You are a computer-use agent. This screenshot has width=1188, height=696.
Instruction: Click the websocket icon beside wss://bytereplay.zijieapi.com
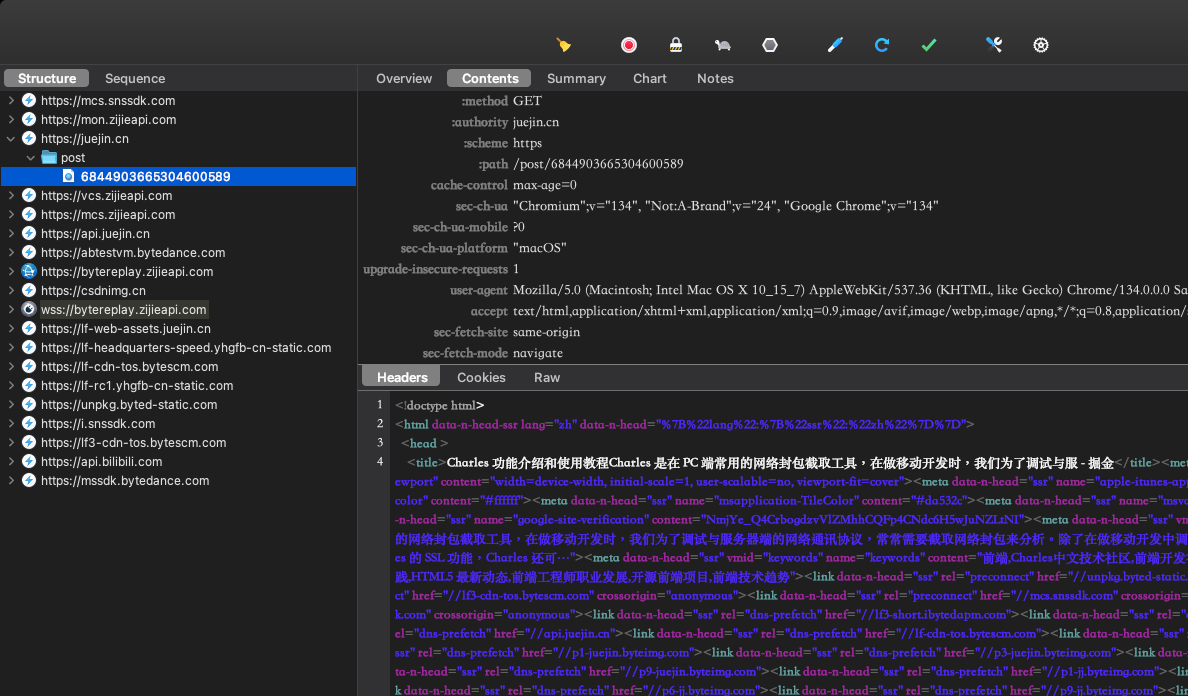(x=29, y=309)
